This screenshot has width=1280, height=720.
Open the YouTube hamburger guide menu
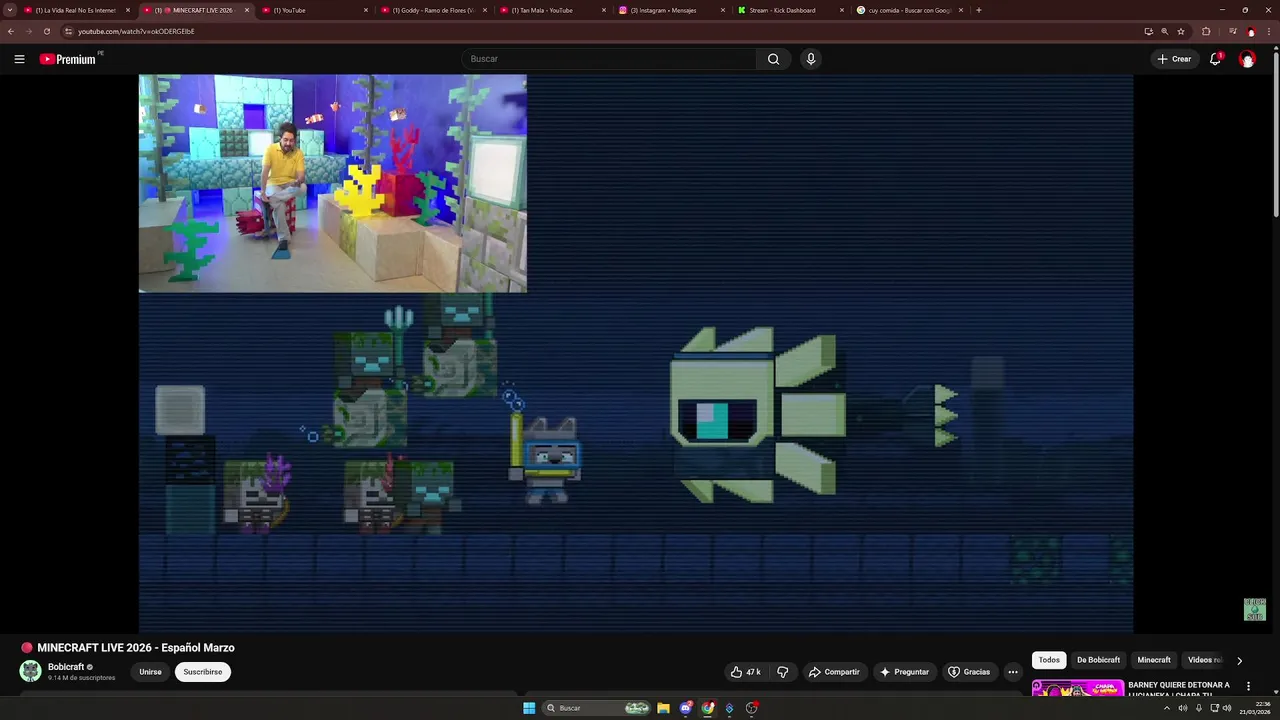[x=19, y=59]
